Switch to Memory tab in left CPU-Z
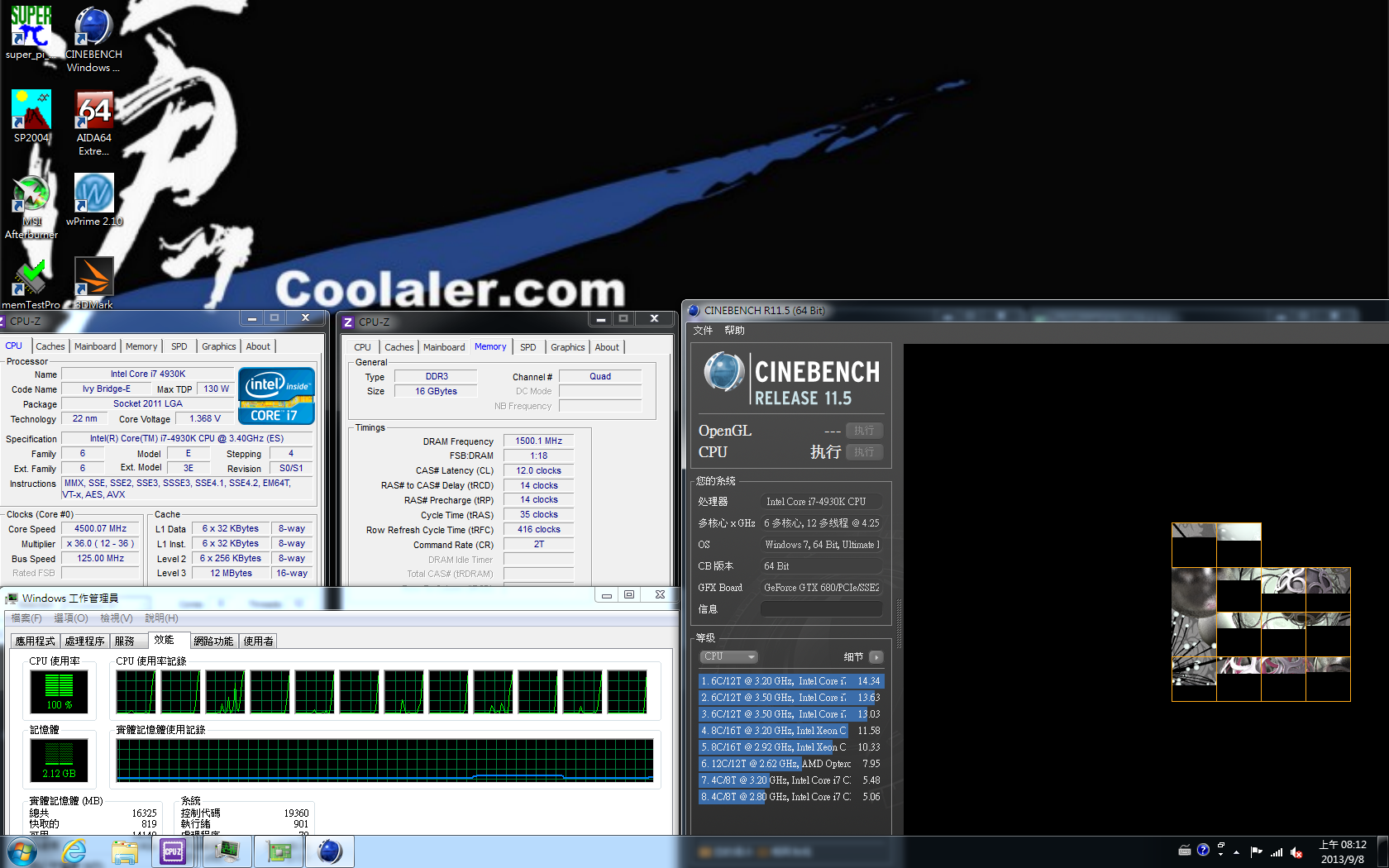This screenshot has height=868, width=1389. [141, 346]
